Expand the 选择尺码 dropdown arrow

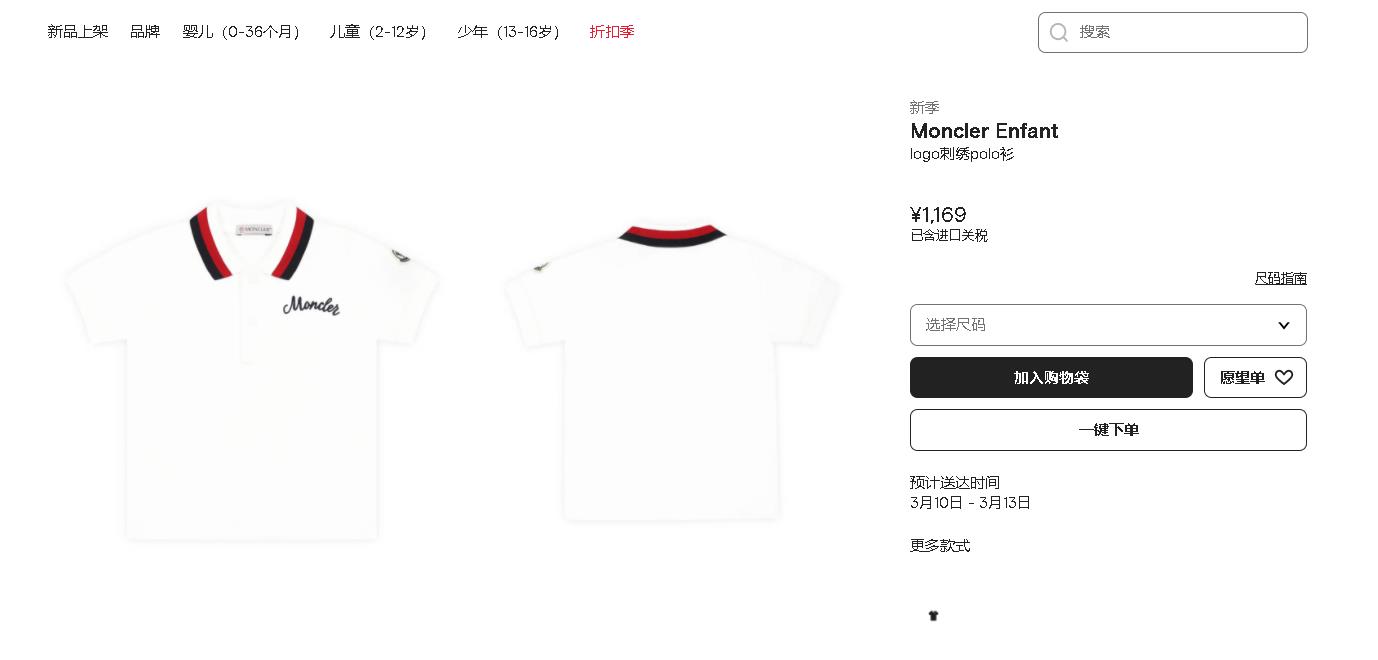(1284, 325)
